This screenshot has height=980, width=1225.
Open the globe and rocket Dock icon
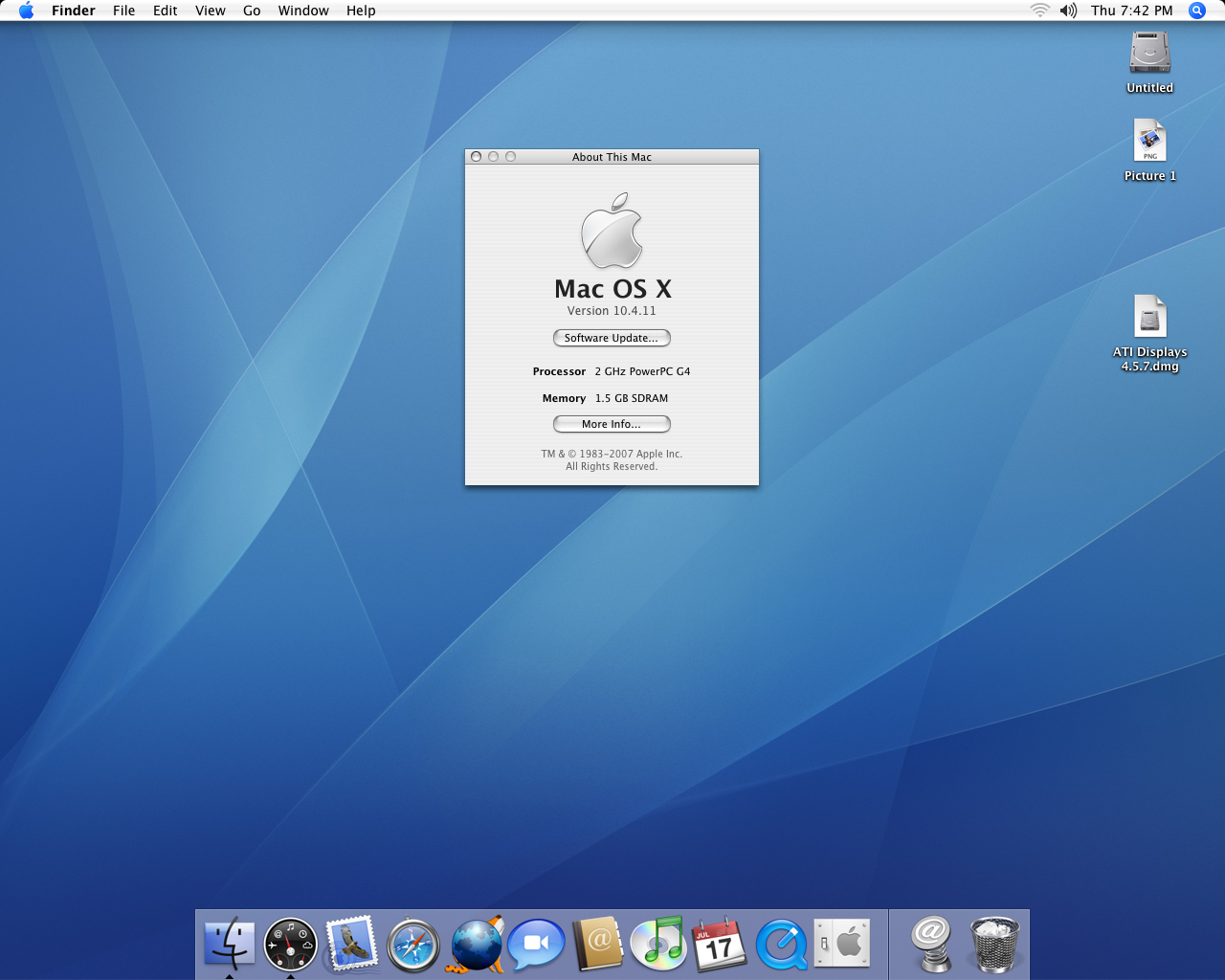tap(475, 945)
